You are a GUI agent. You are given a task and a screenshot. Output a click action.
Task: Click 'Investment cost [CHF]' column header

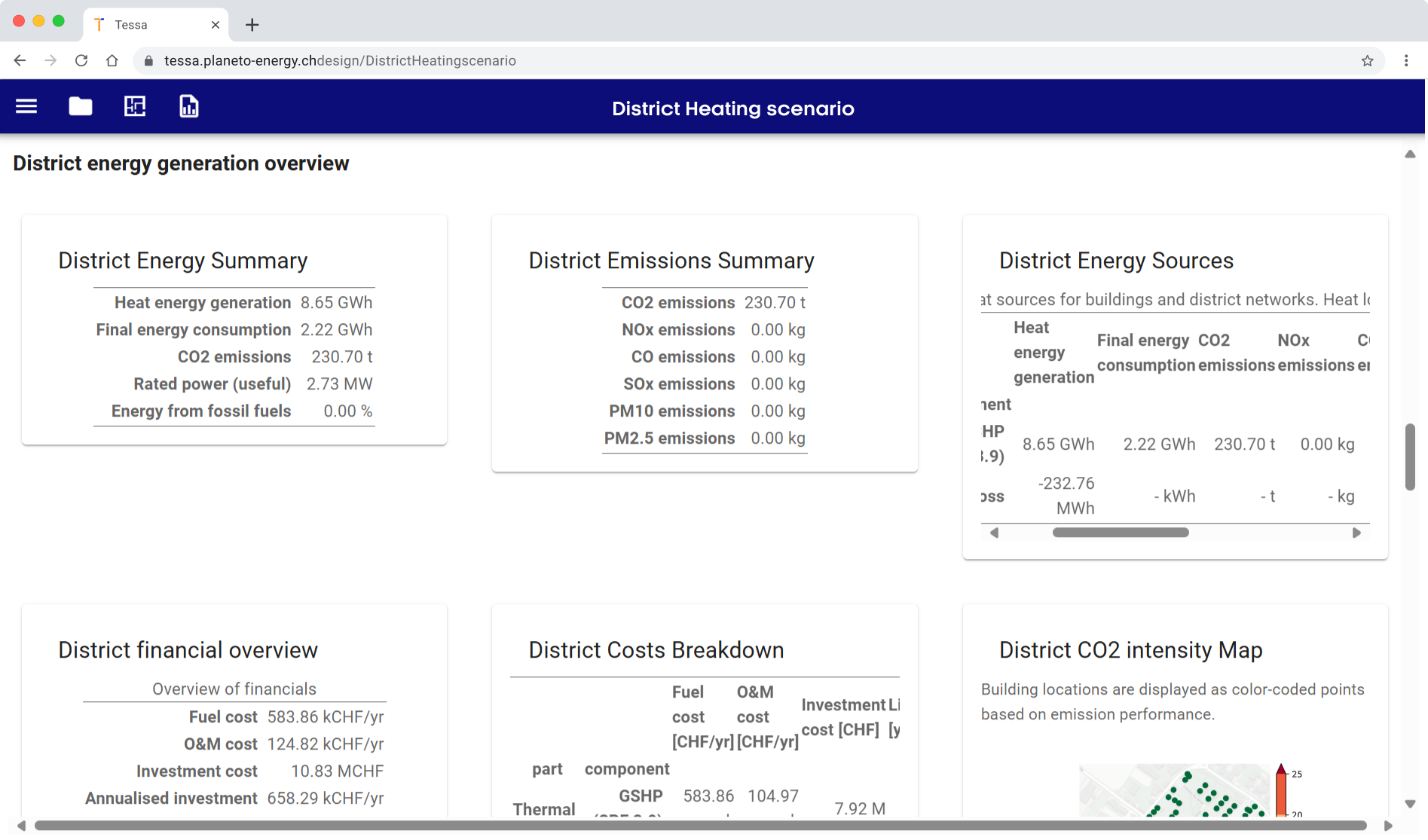(843, 717)
